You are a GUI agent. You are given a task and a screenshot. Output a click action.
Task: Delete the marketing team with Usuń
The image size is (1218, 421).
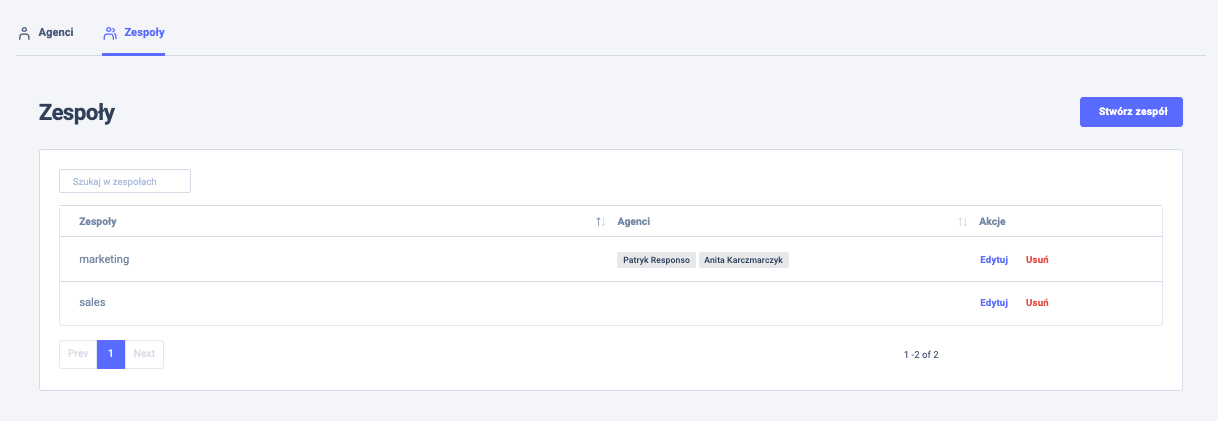pos(1036,260)
